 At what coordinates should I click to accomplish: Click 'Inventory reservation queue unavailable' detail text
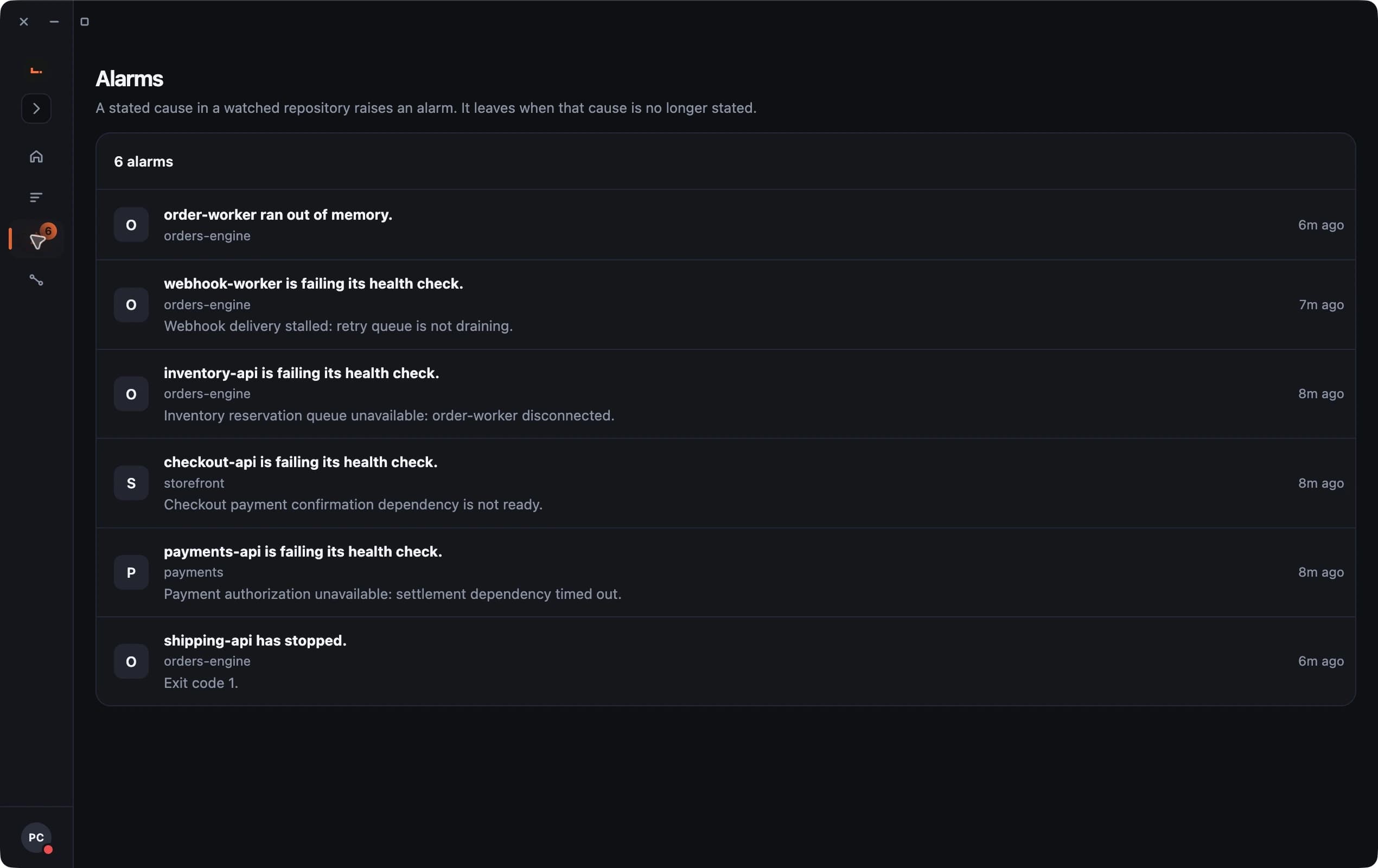click(x=389, y=416)
